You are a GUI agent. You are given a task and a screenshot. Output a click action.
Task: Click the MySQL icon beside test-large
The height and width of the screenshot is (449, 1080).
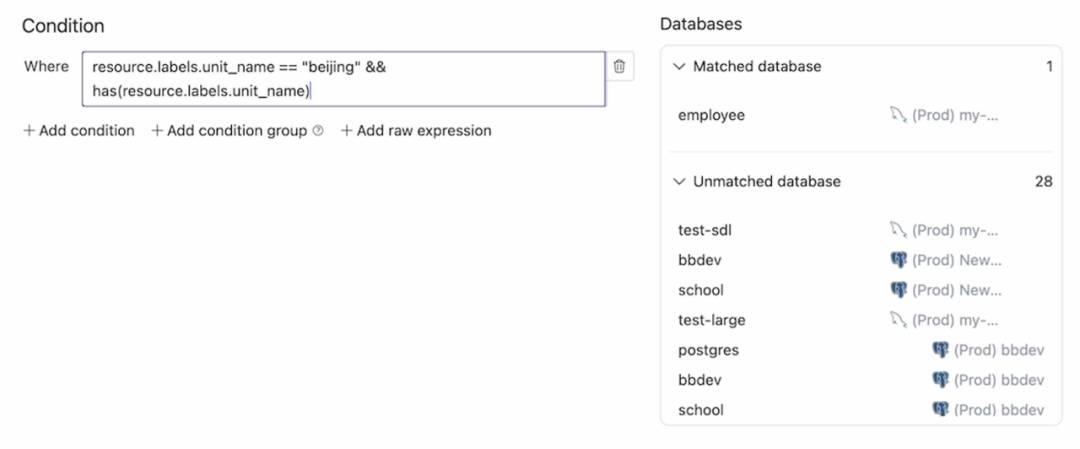[x=896, y=320]
